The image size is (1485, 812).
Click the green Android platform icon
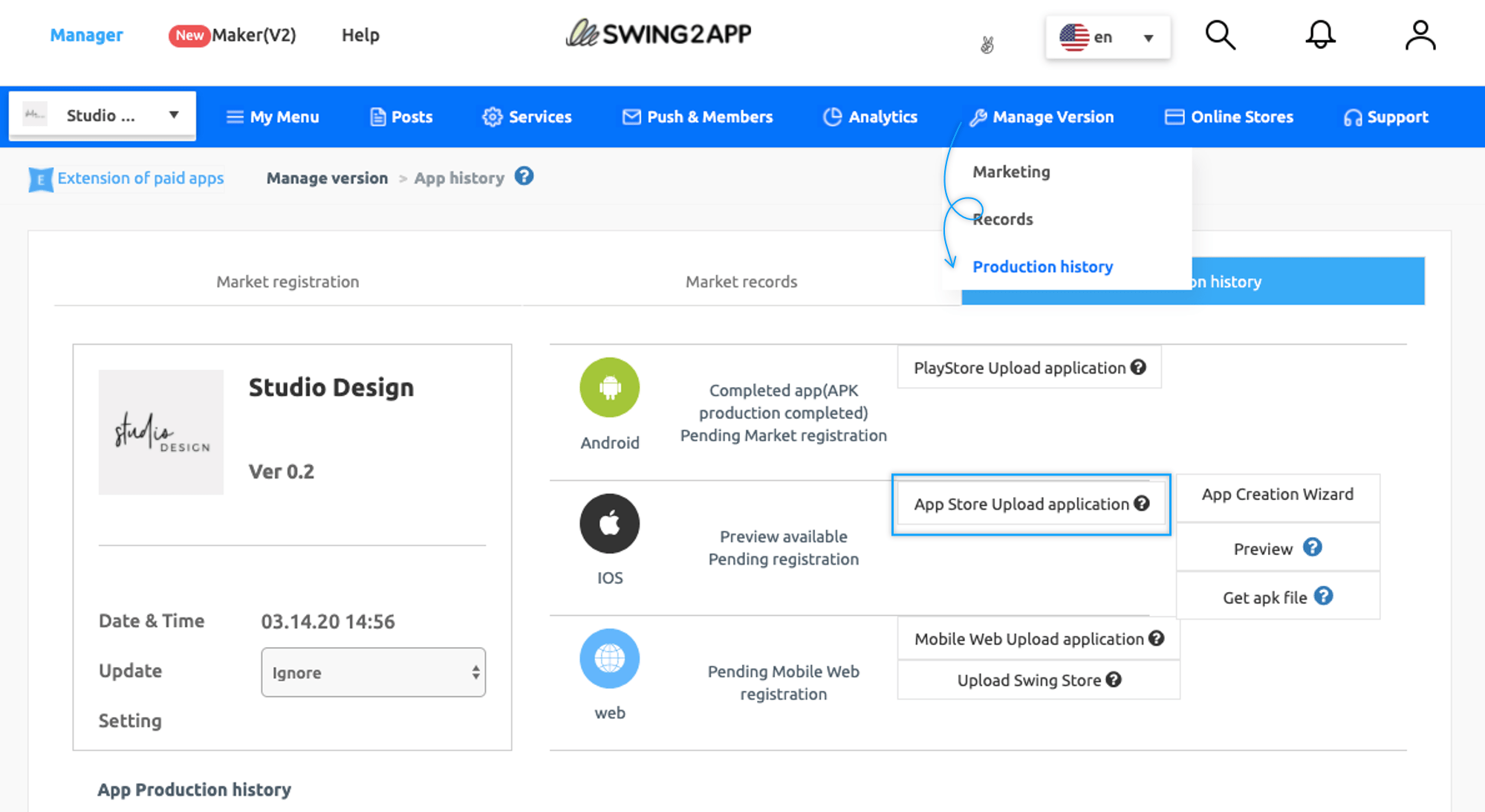(609, 387)
